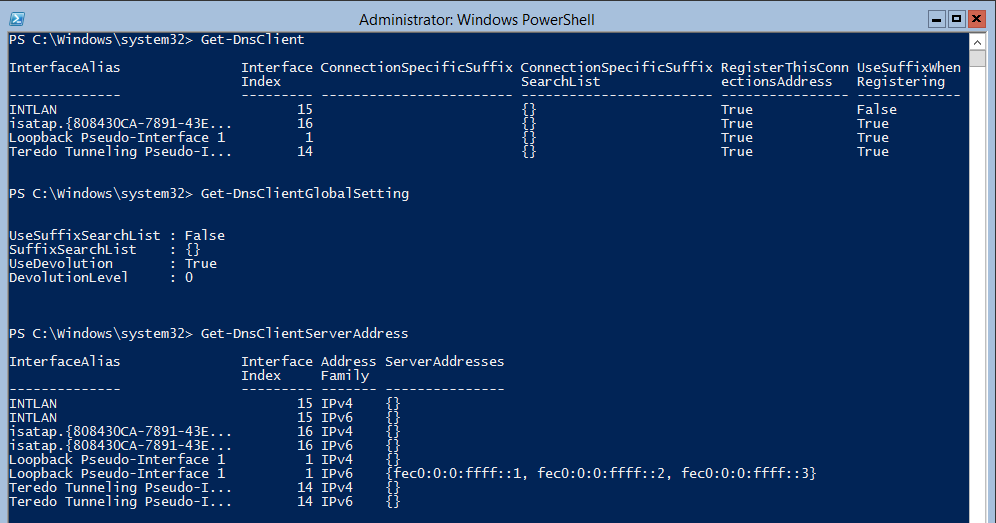Maximize the PowerShell window

pos(956,19)
